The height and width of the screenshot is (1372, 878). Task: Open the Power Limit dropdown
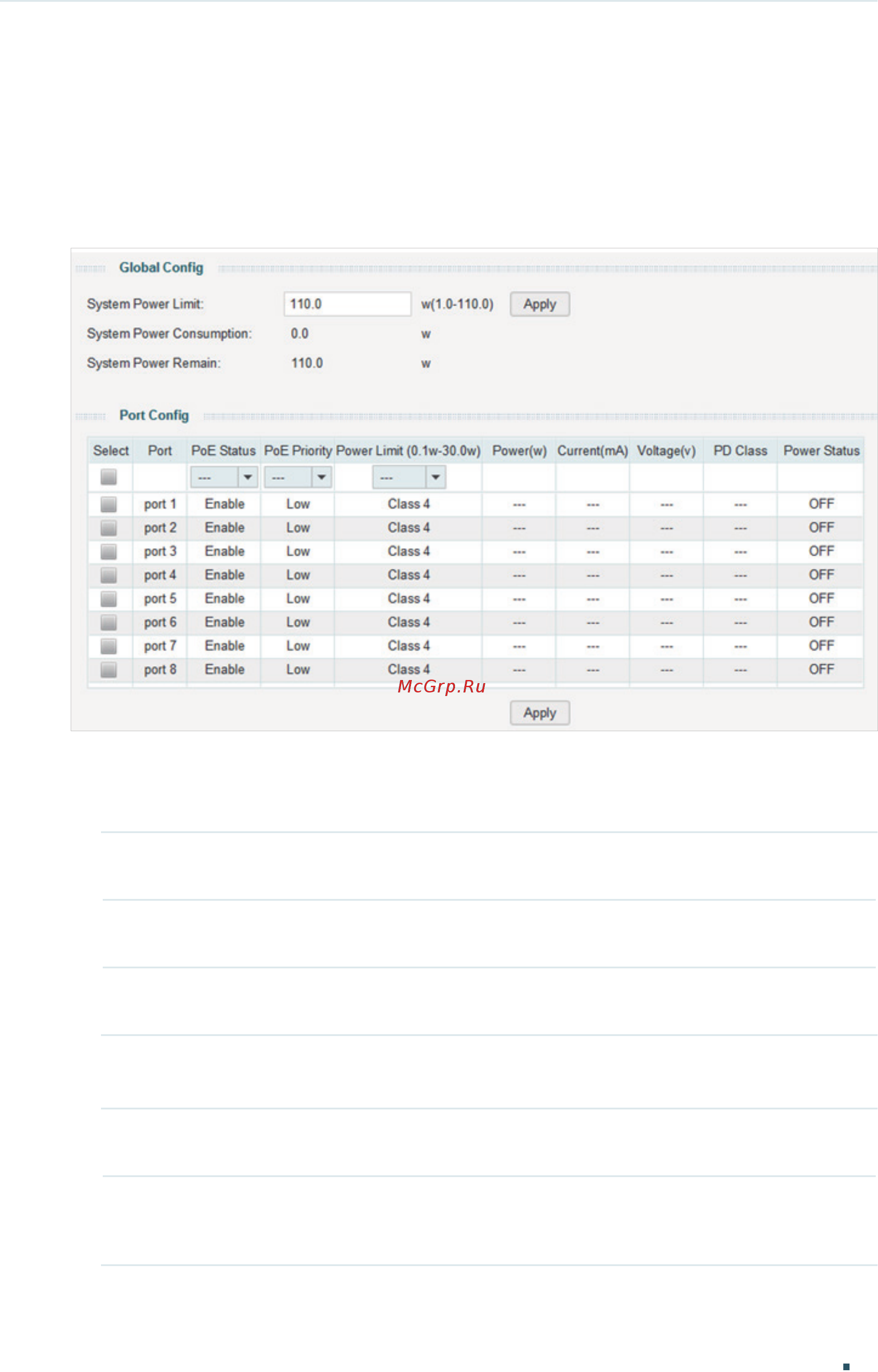409,478
